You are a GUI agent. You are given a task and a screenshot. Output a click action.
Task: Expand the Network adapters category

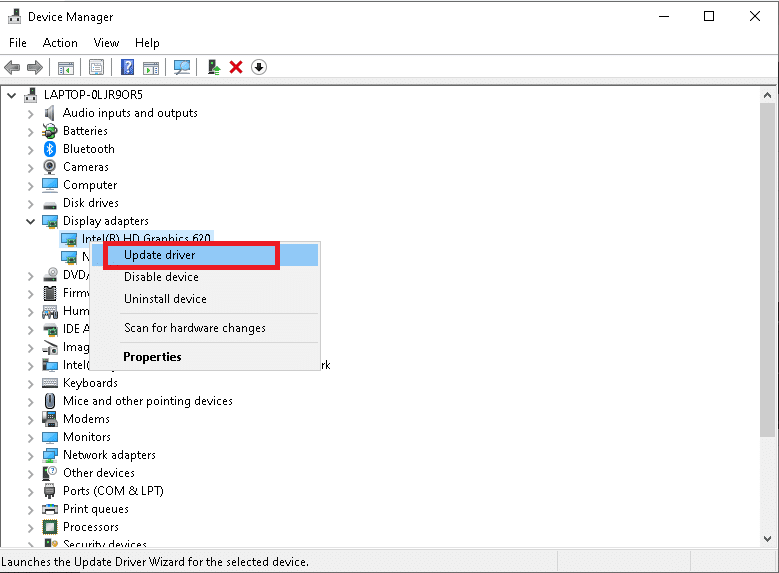(31, 455)
